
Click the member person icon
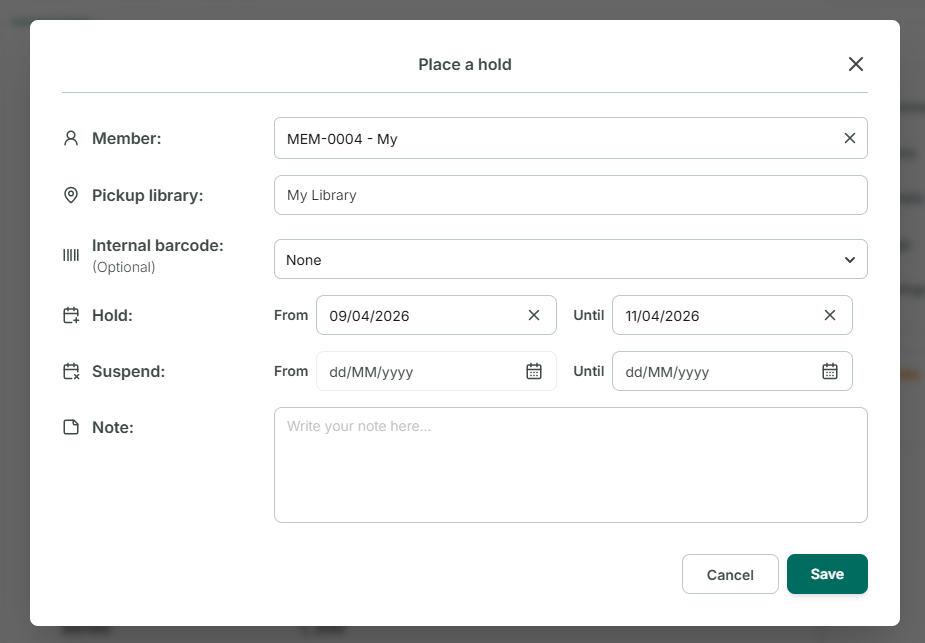pyautogui.click(x=71, y=138)
